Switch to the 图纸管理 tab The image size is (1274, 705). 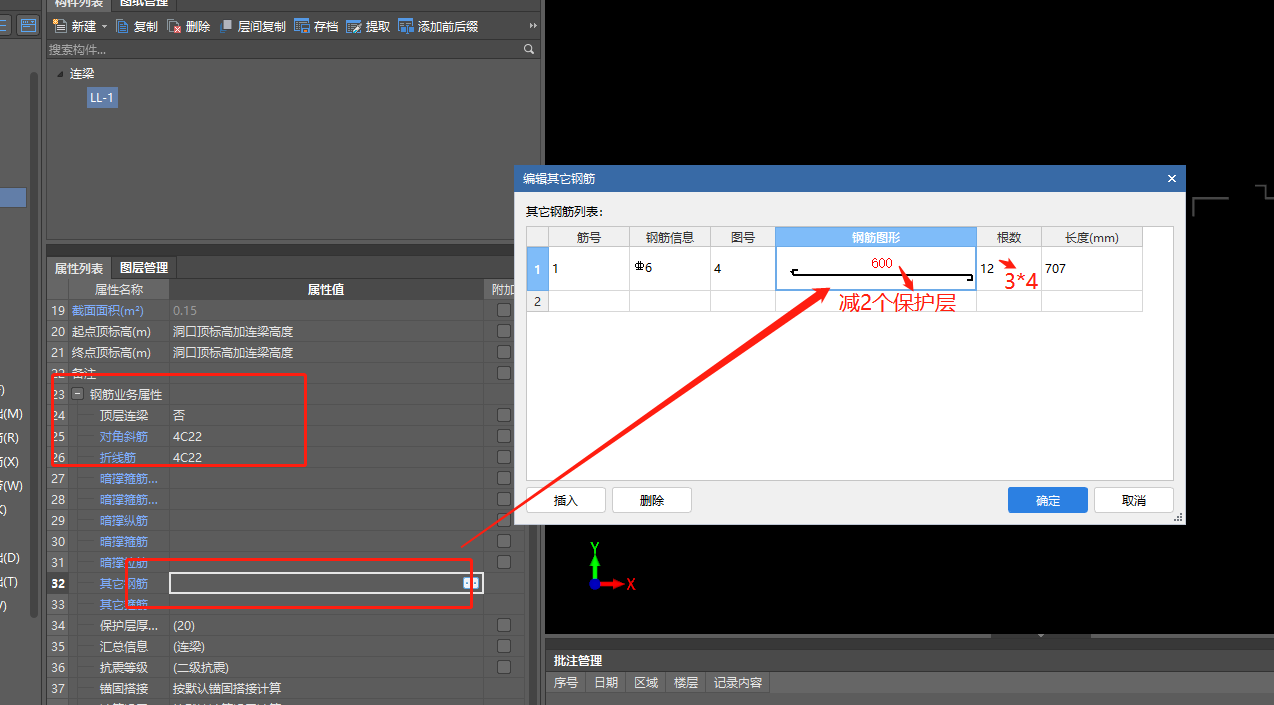point(144,4)
